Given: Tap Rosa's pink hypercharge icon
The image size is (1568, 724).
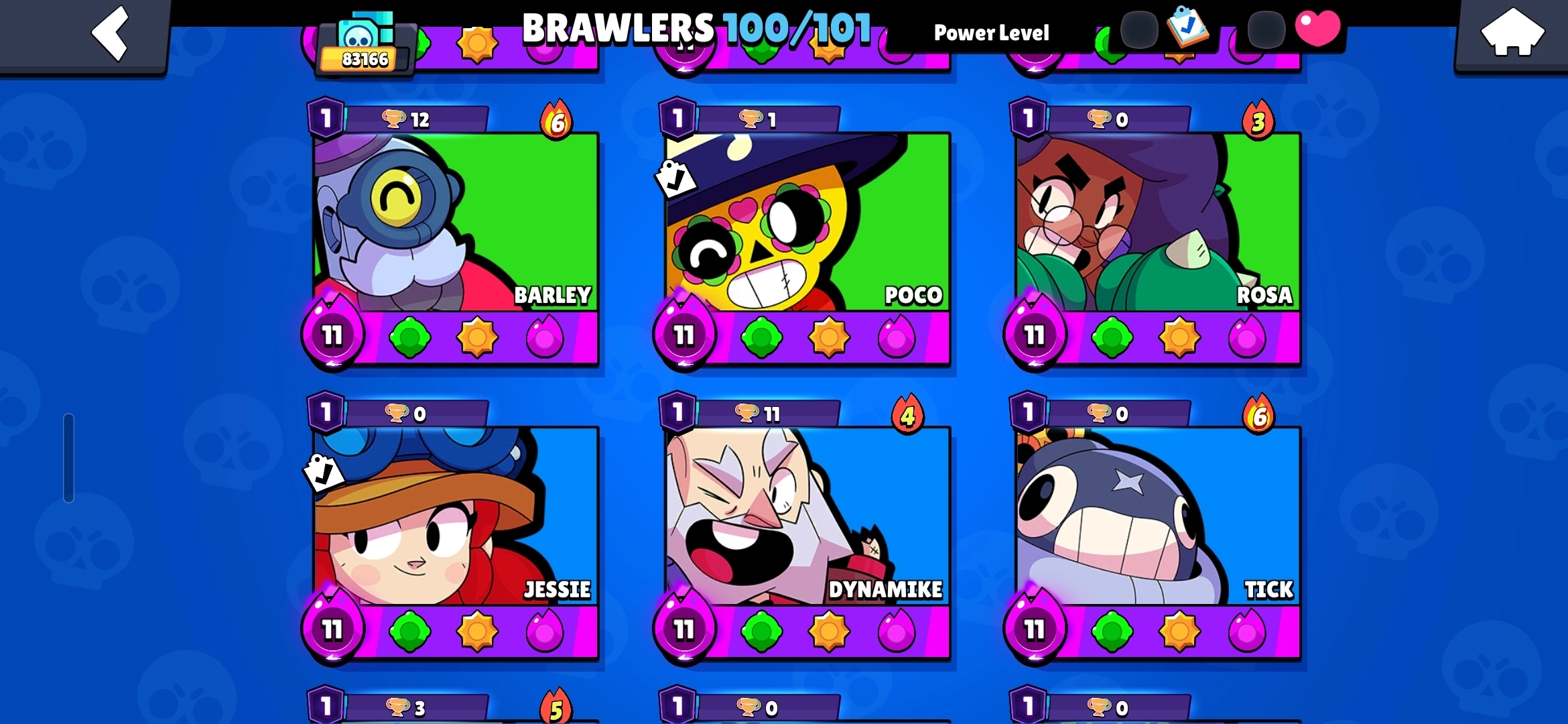Looking at the screenshot, I should 1246,337.
